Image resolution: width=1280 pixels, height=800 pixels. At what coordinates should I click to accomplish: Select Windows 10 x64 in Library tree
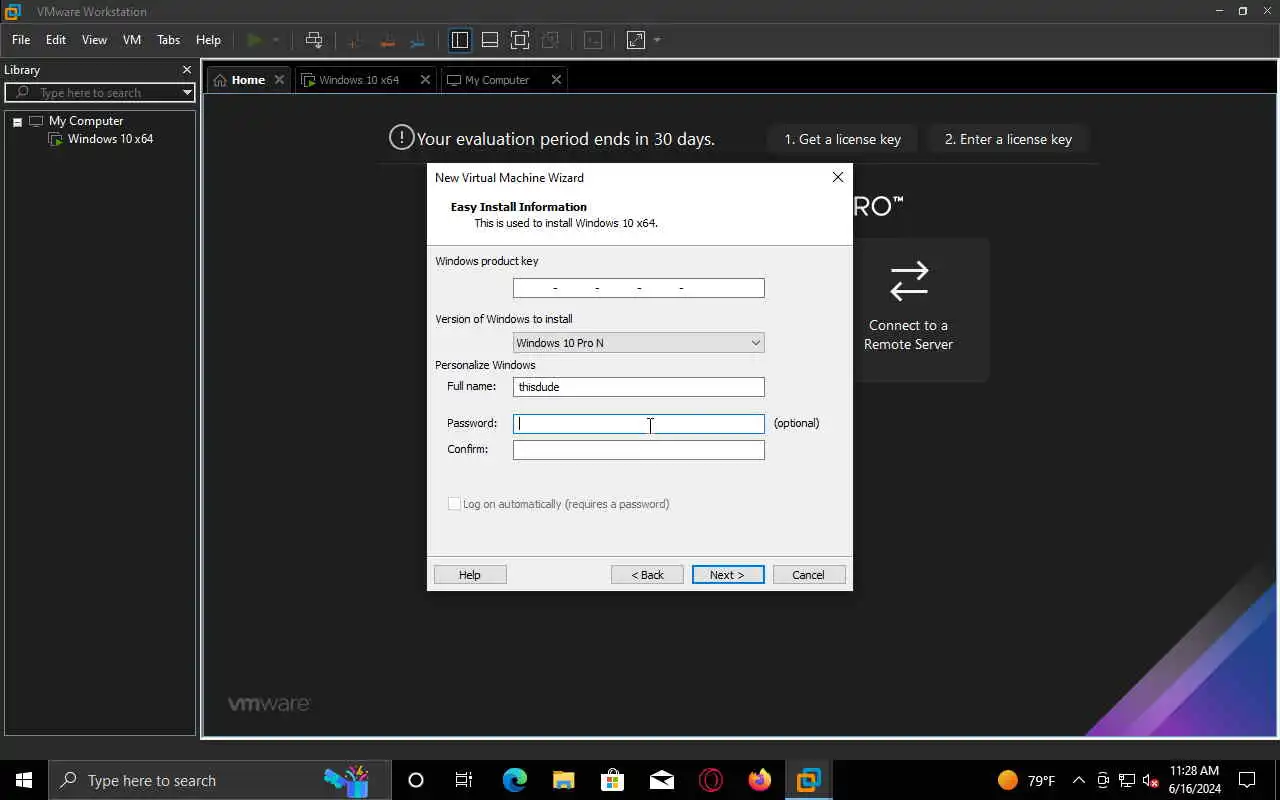pyautogui.click(x=110, y=139)
